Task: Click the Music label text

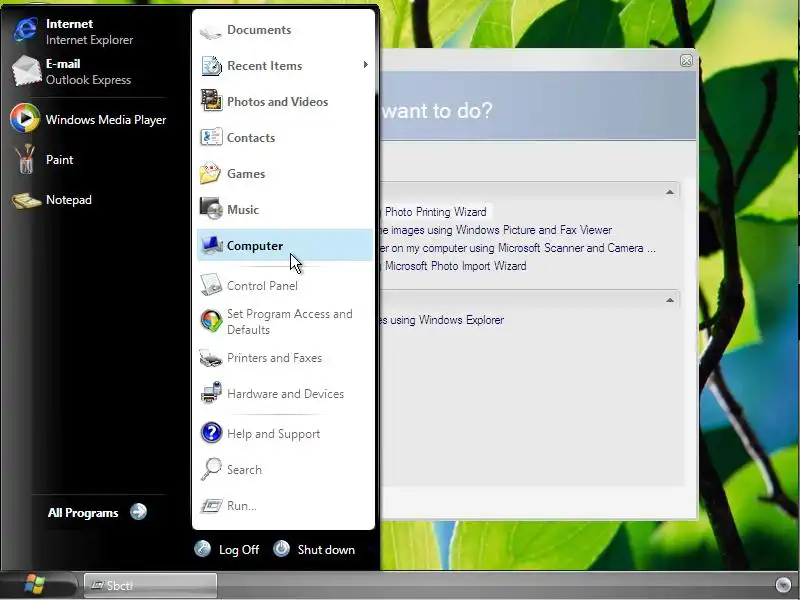Action: (243, 210)
